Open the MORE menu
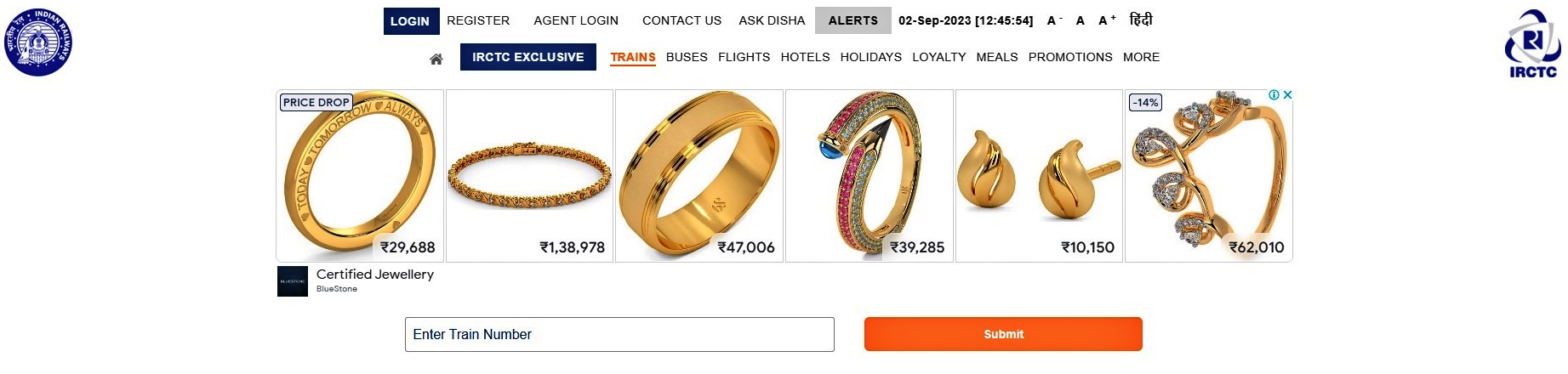Image resolution: width=1568 pixels, height=374 pixels. [1141, 57]
